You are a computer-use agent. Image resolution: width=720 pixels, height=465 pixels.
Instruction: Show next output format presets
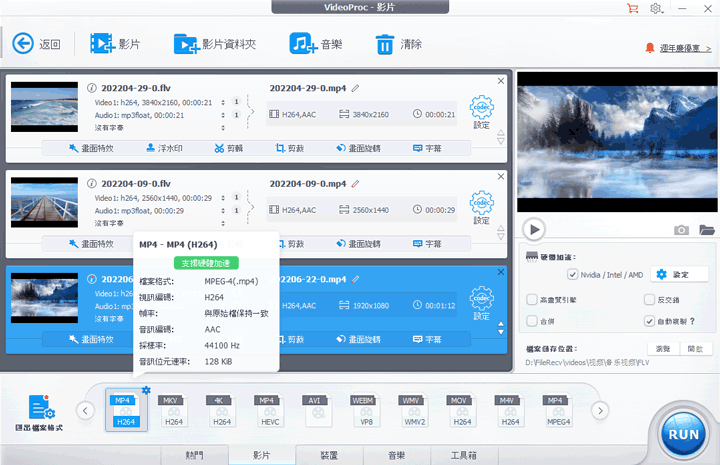(x=600, y=410)
